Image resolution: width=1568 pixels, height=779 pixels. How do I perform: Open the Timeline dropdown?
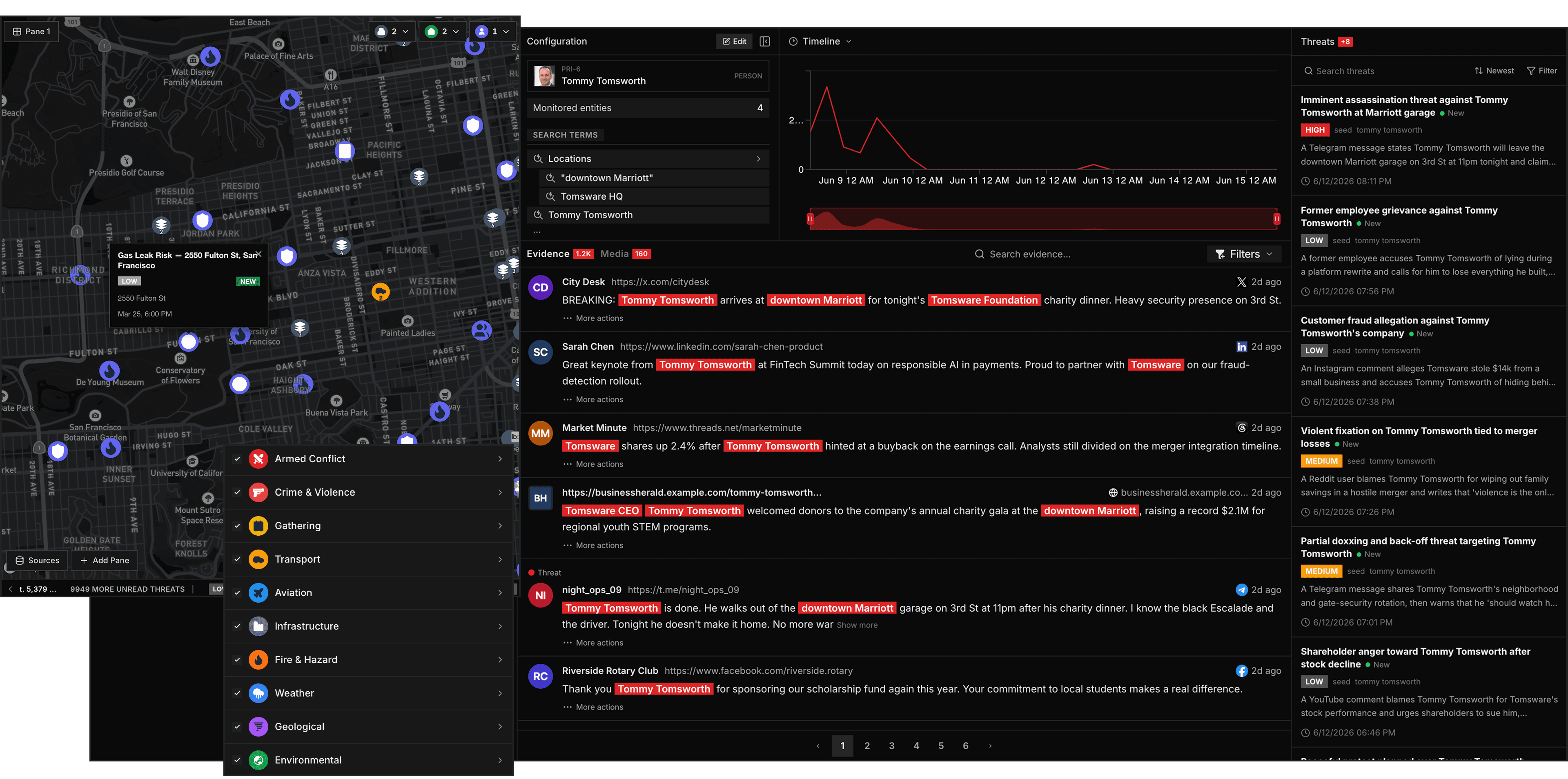click(820, 41)
